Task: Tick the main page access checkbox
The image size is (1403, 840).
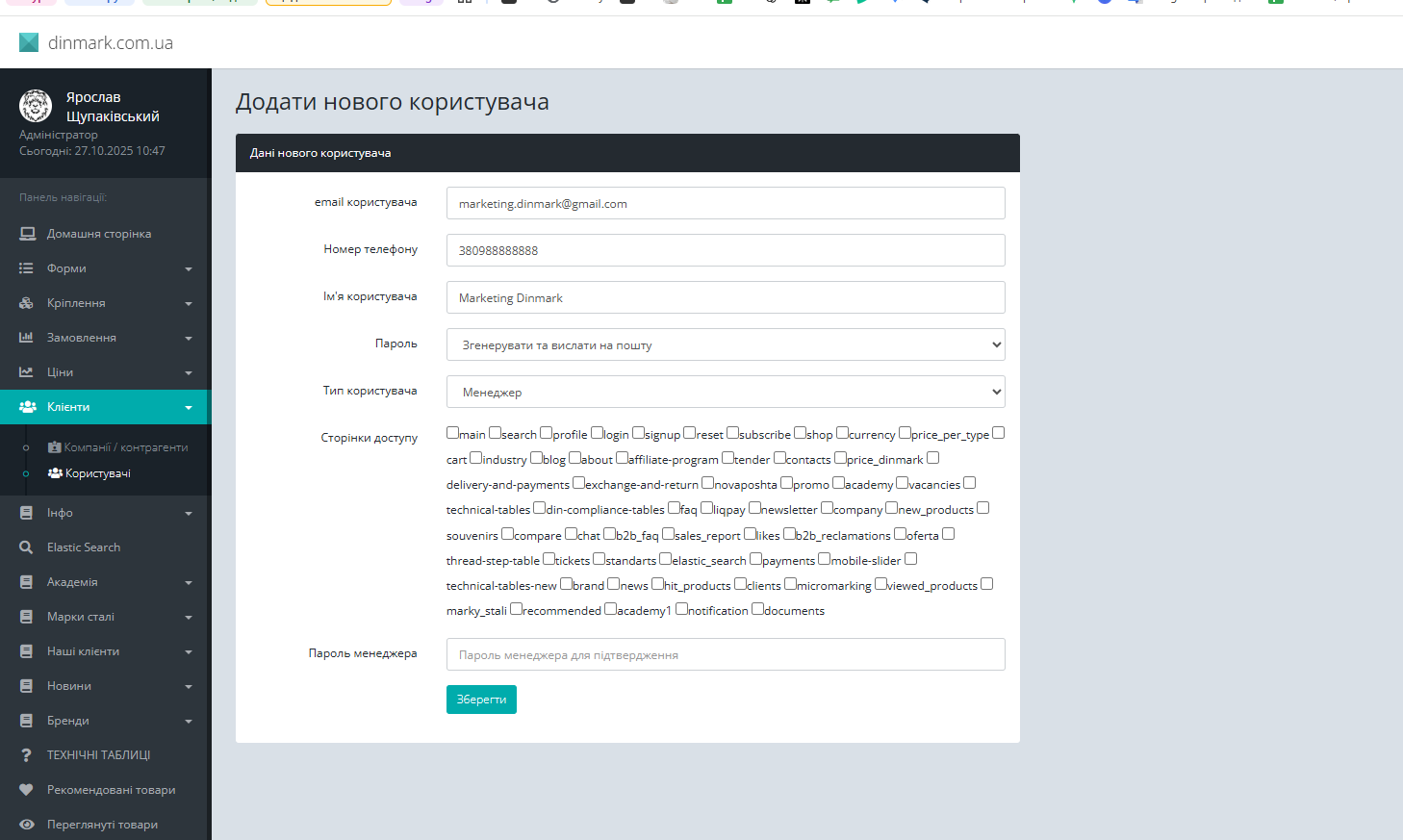Action: pos(453,433)
